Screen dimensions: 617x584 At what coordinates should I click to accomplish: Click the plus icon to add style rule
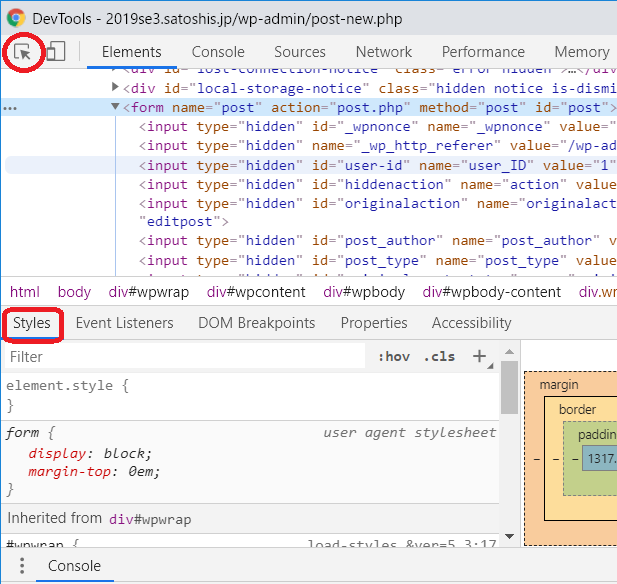click(480, 356)
